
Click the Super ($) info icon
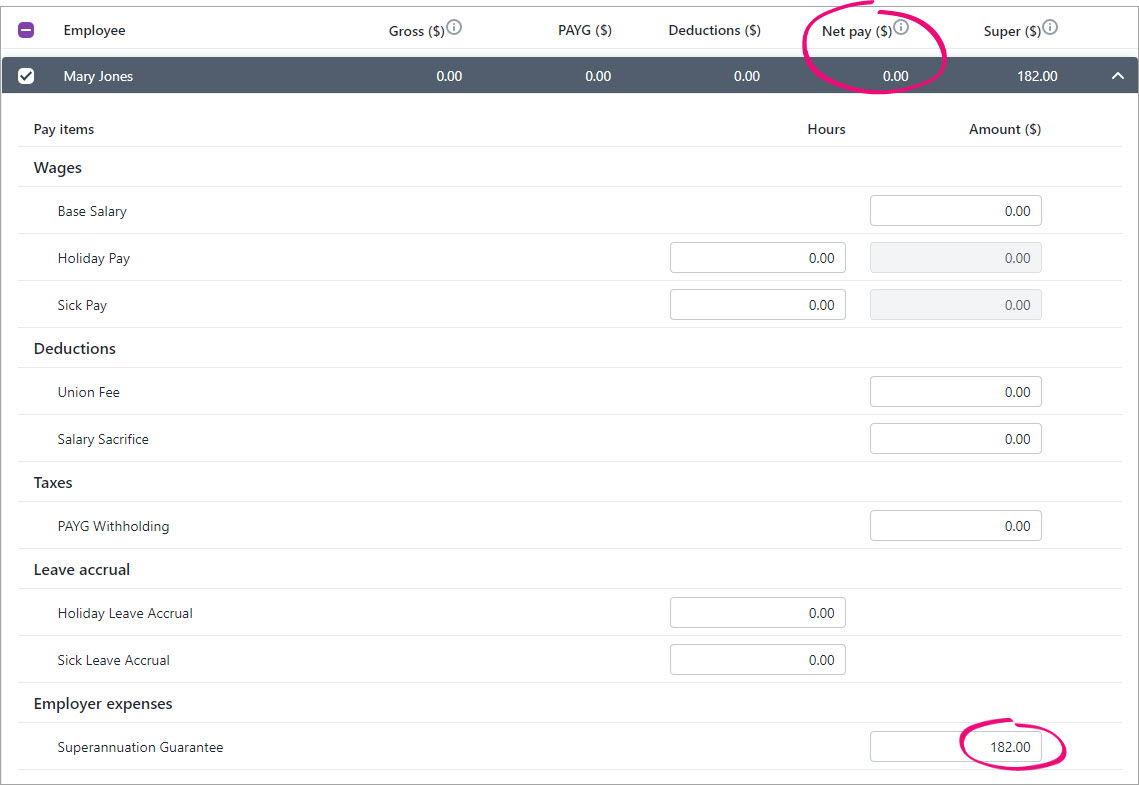point(1050,28)
